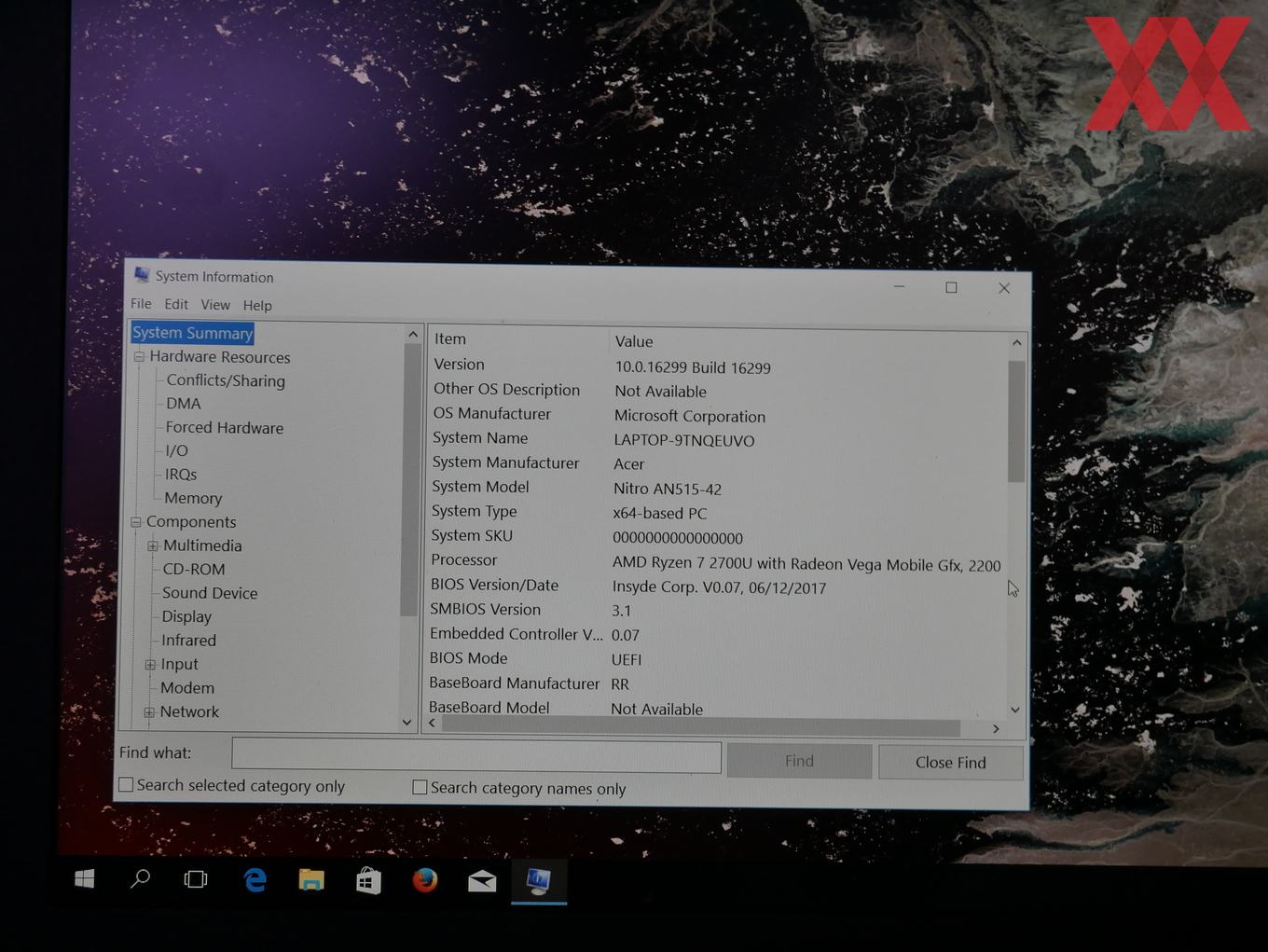This screenshot has width=1268, height=952.
Task: Enable Search selected category only
Action: tap(127, 785)
